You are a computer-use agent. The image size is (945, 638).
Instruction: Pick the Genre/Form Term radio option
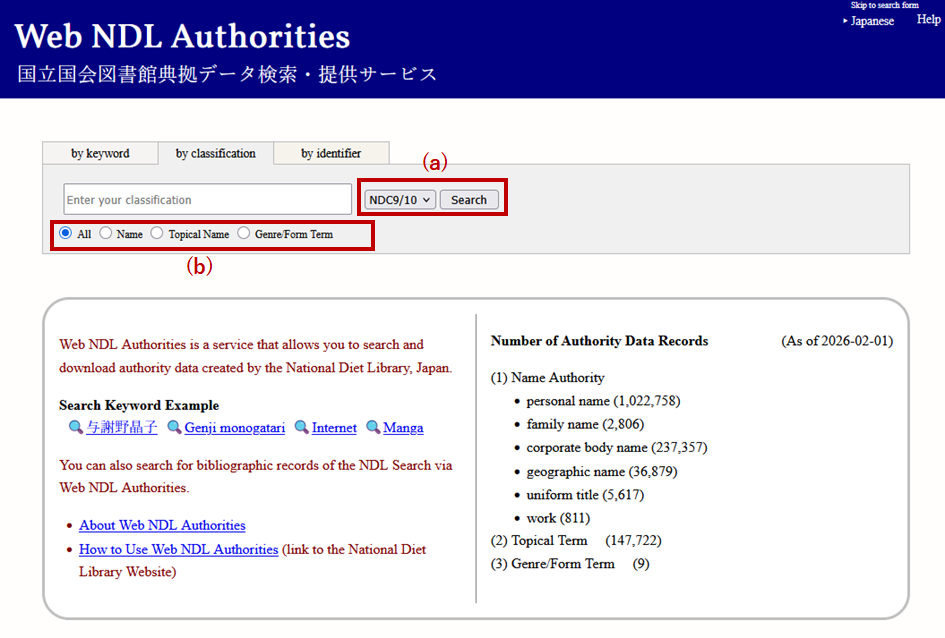pos(244,234)
